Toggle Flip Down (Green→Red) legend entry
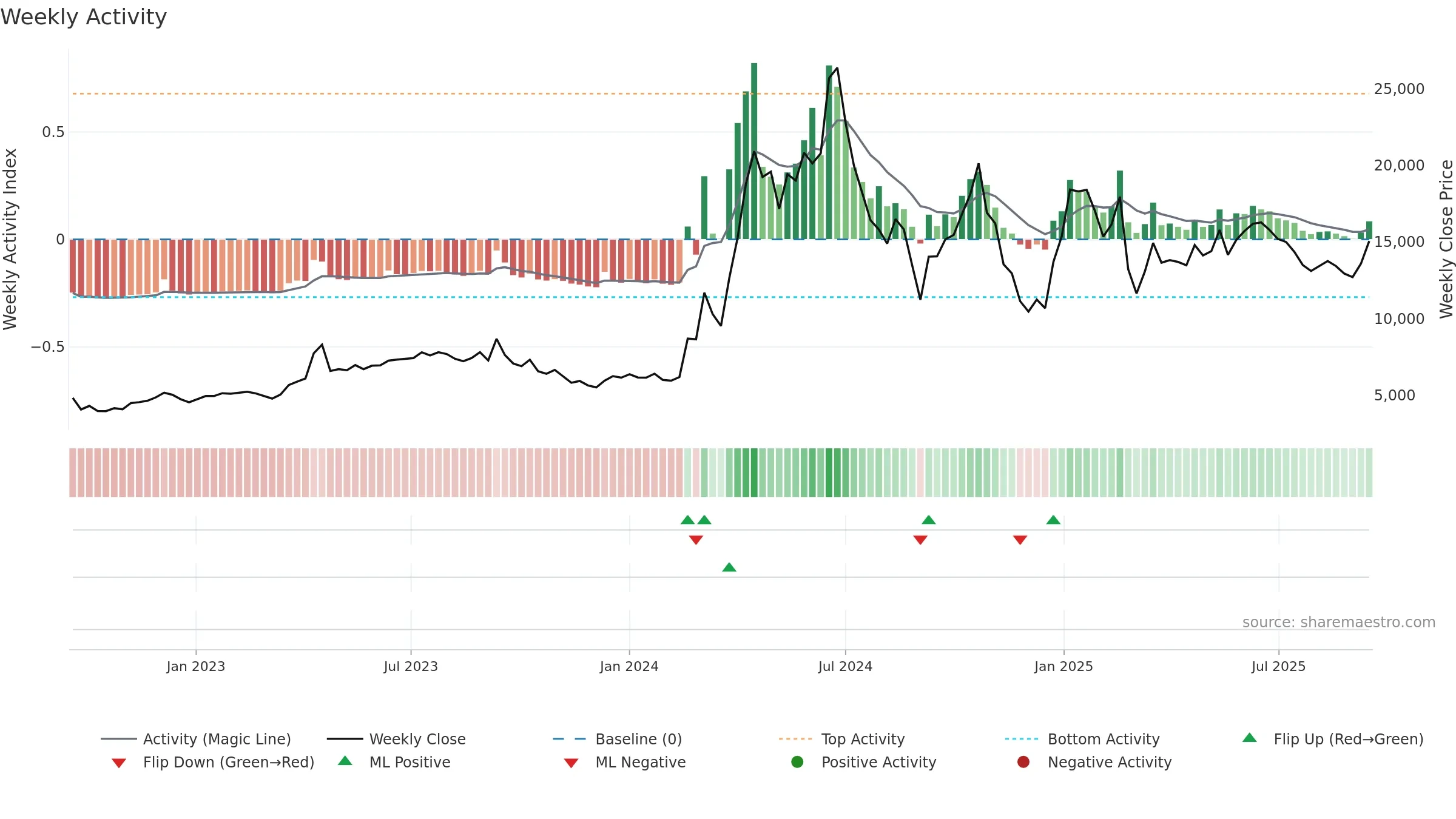This screenshot has width=1456, height=819. click(x=213, y=762)
